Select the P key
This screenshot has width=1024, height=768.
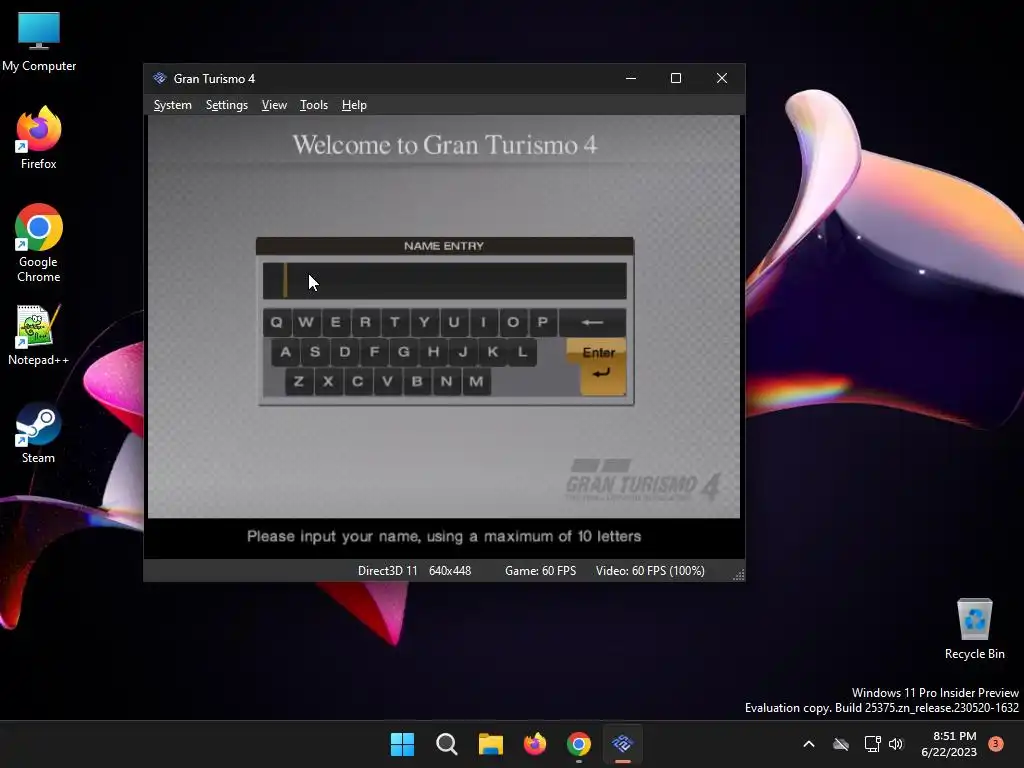pyautogui.click(x=542, y=323)
